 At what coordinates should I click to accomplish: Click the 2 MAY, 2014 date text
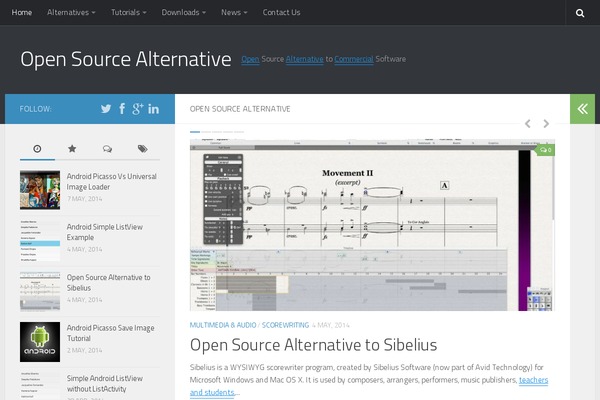(x=85, y=350)
